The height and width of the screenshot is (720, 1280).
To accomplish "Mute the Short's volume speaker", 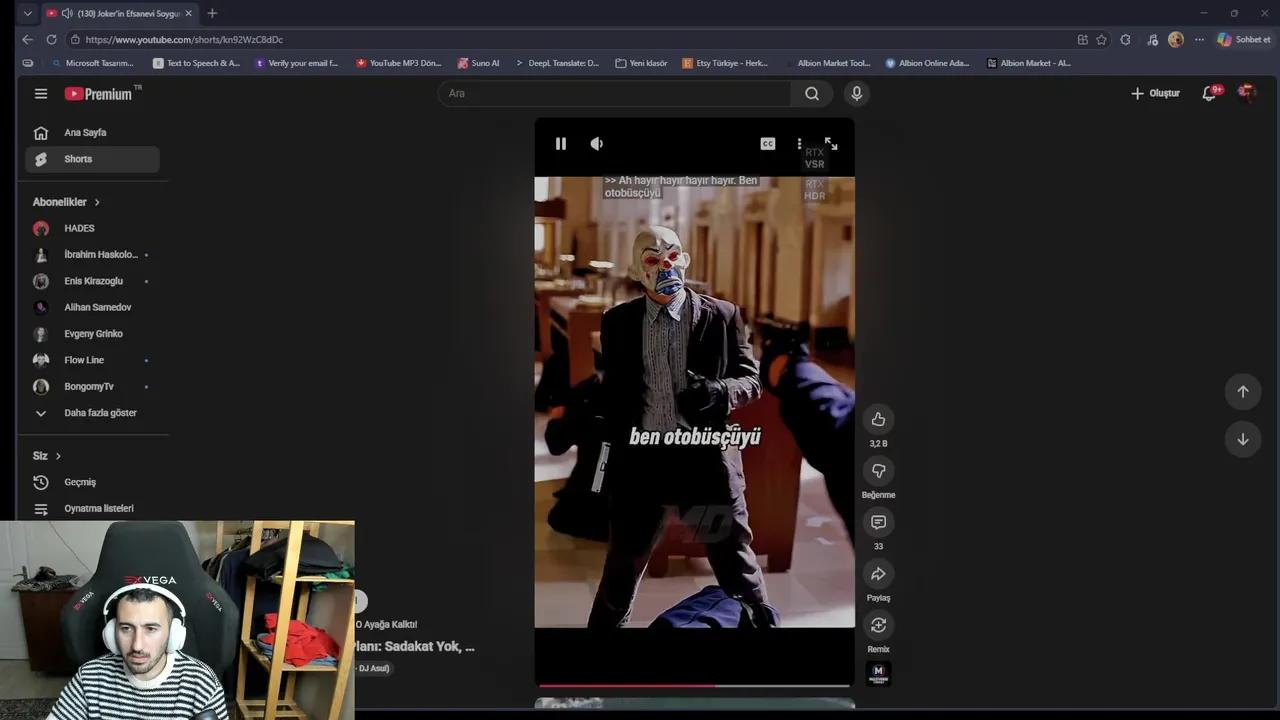I will 597,144.
